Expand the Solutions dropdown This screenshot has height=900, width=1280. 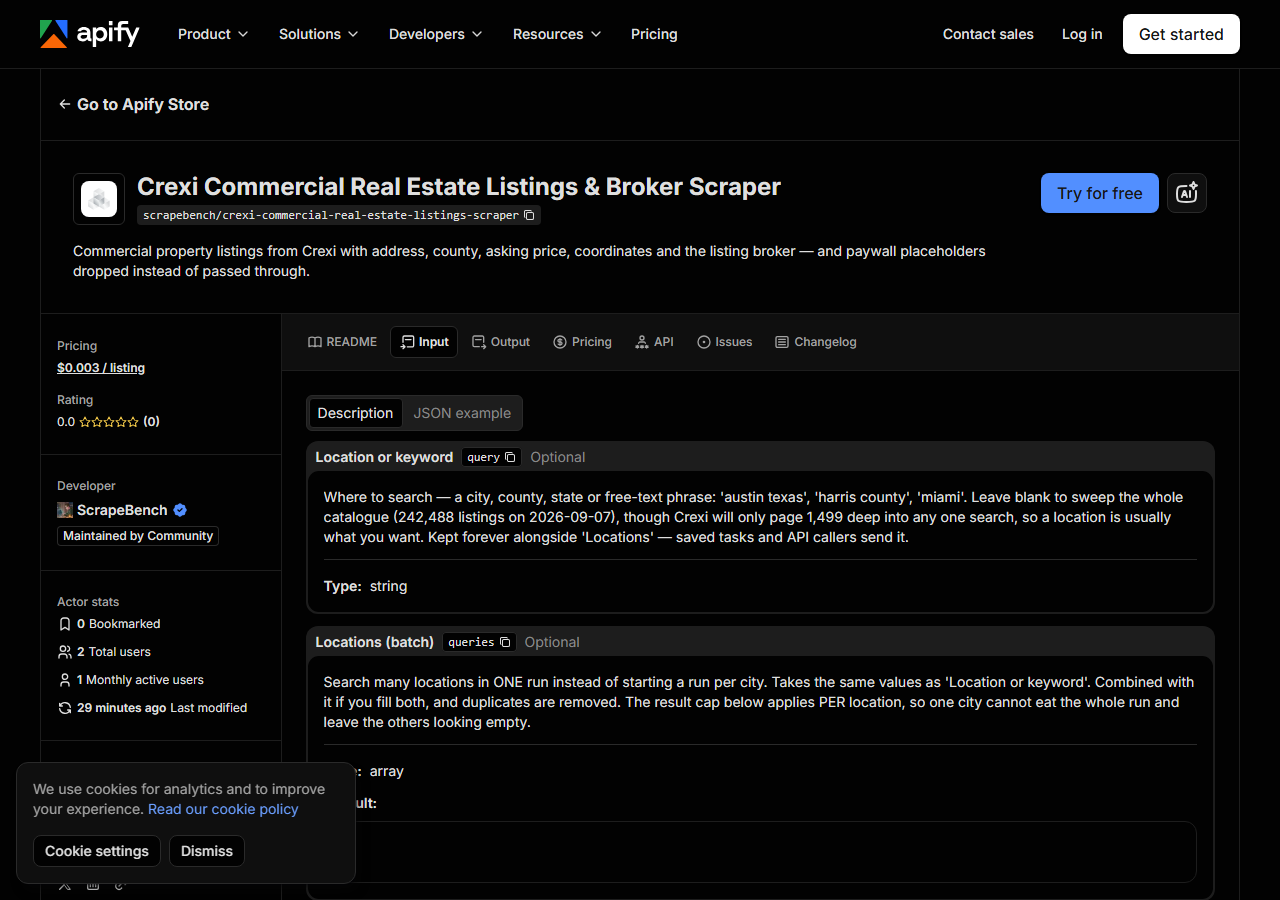click(x=318, y=34)
